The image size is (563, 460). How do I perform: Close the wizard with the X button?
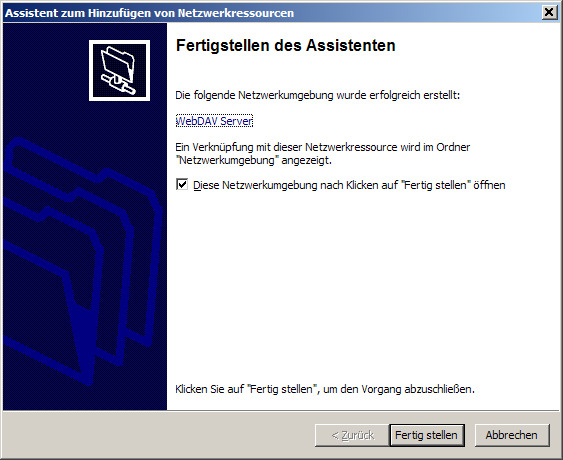549,13
